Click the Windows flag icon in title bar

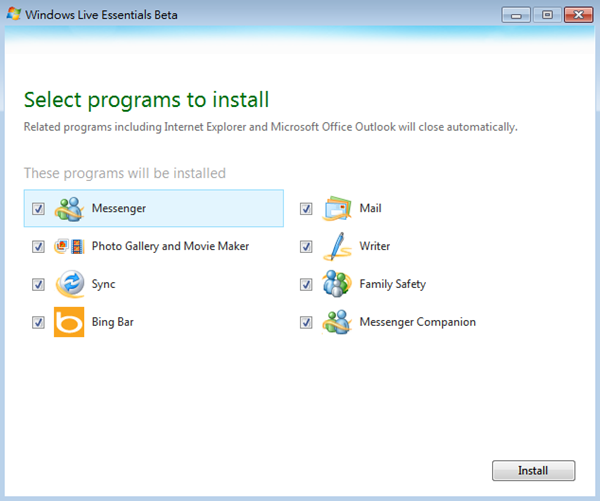click(x=14, y=14)
